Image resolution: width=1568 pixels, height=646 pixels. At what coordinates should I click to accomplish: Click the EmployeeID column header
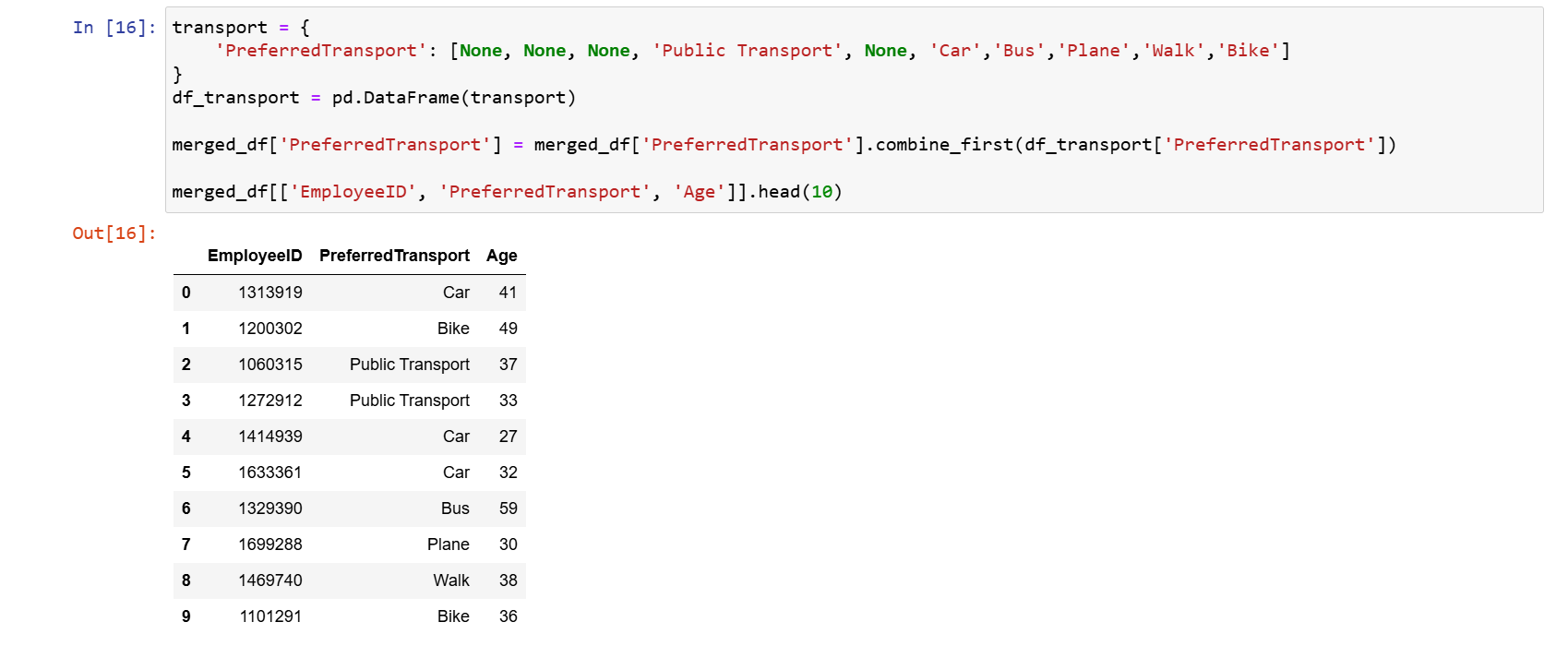(255, 256)
